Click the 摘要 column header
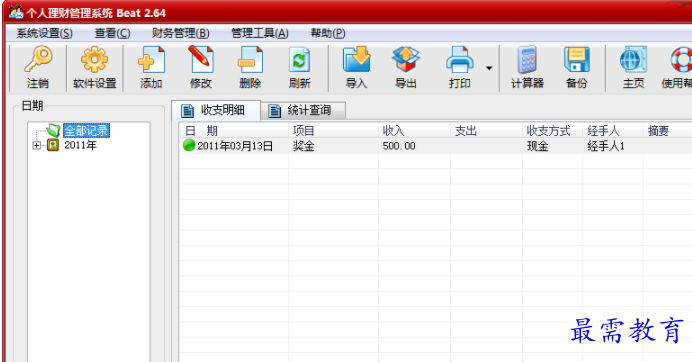Image resolution: width=692 pixels, height=362 pixels. pos(668,131)
